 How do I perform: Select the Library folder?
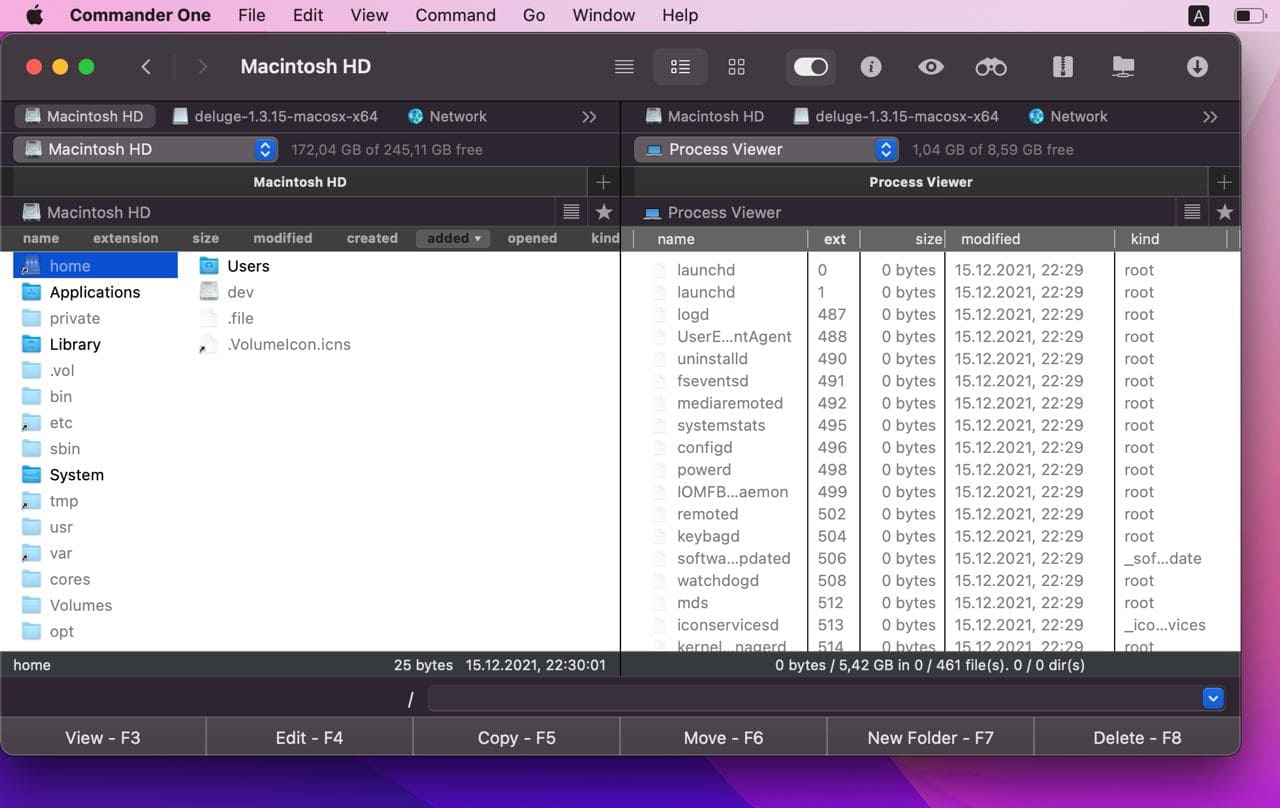coord(96,344)
